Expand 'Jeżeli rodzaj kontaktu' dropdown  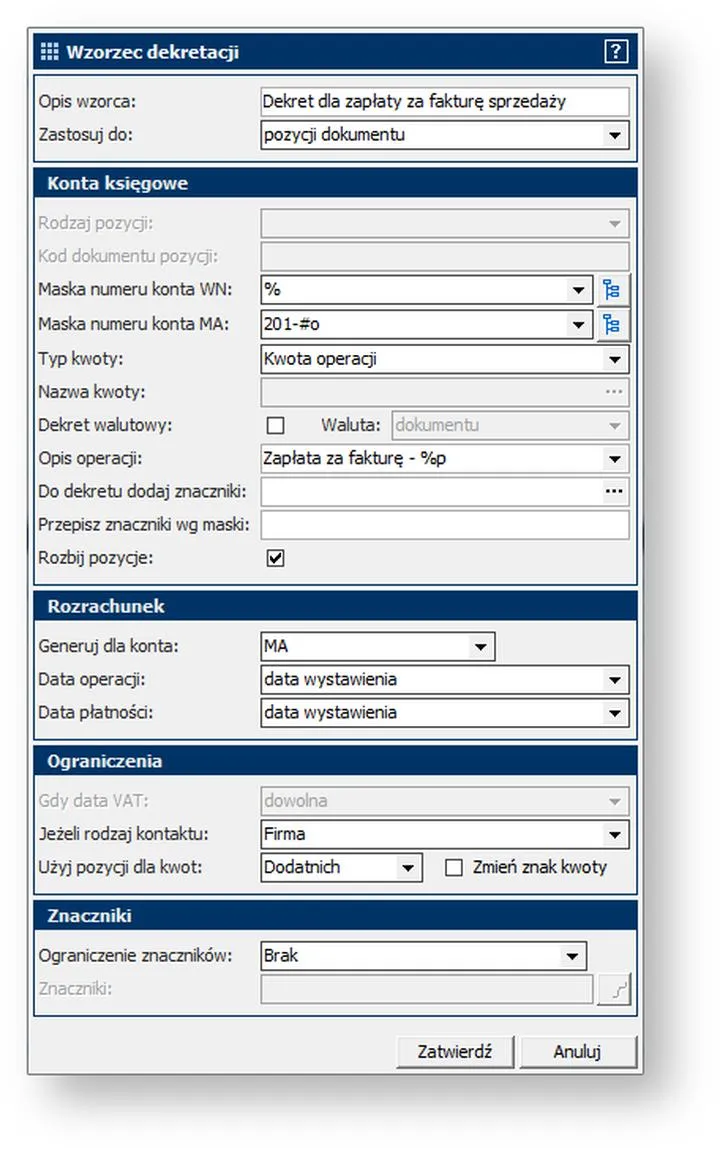(613, 834)
